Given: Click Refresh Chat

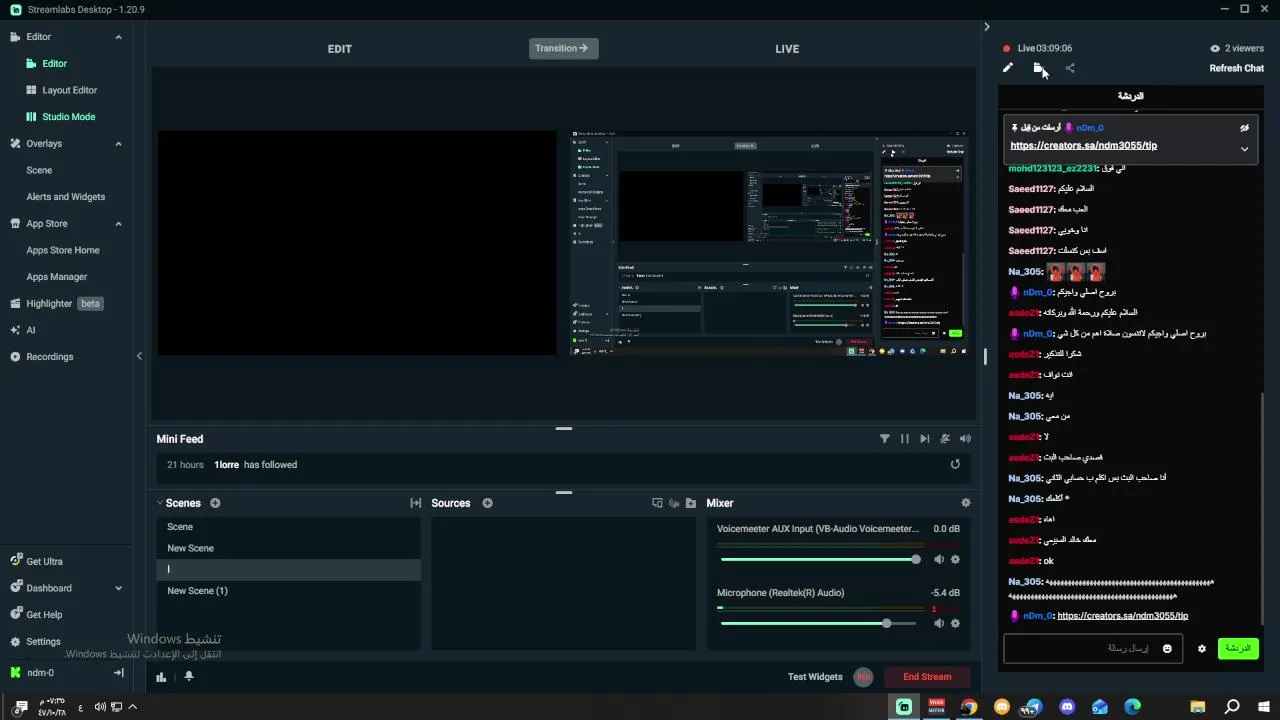Looking at the screenshot, I should tap(1237, 68).
